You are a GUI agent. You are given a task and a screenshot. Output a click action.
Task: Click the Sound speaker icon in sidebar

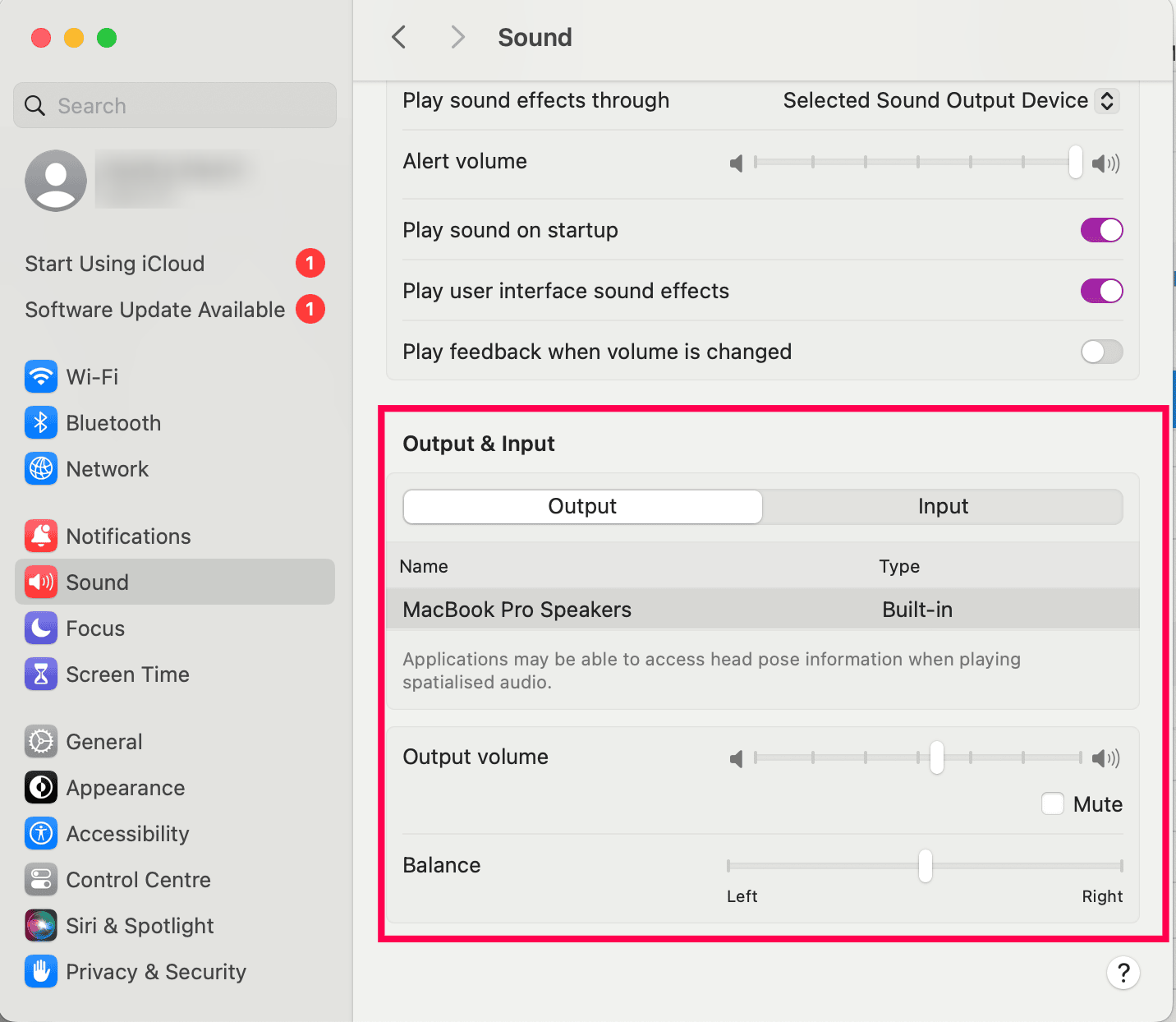41,582
